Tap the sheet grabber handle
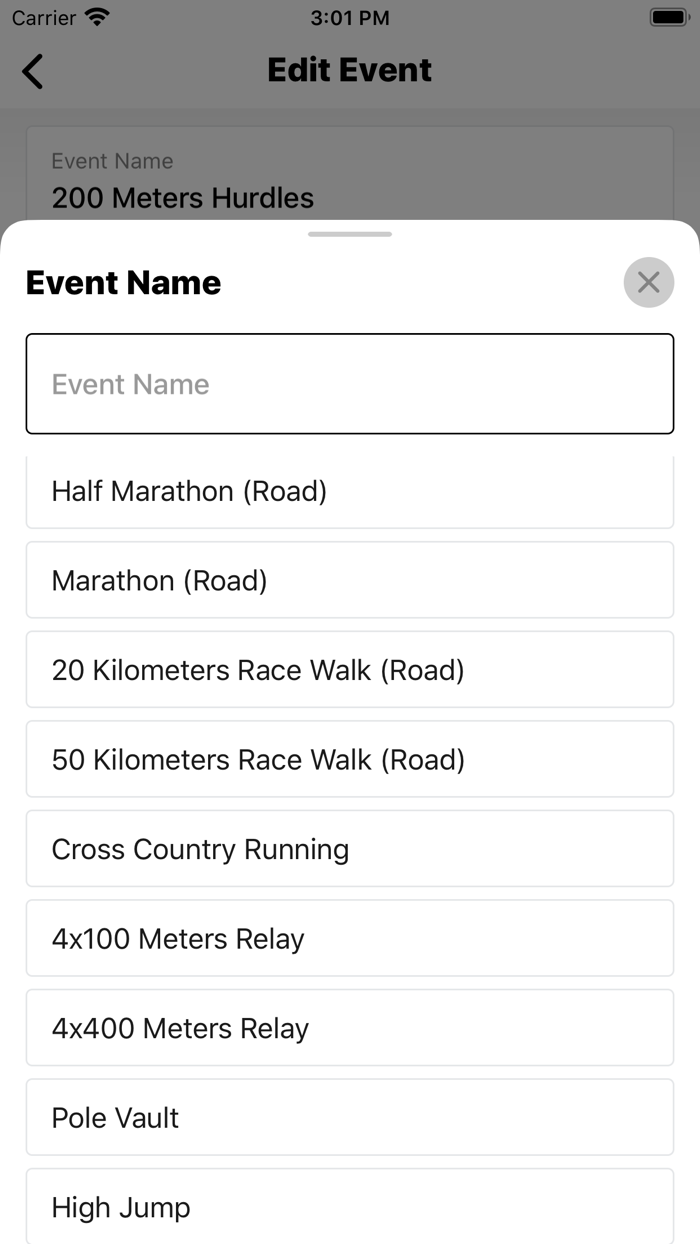This screenshot has height=1244, width=700. pos(350,234)
